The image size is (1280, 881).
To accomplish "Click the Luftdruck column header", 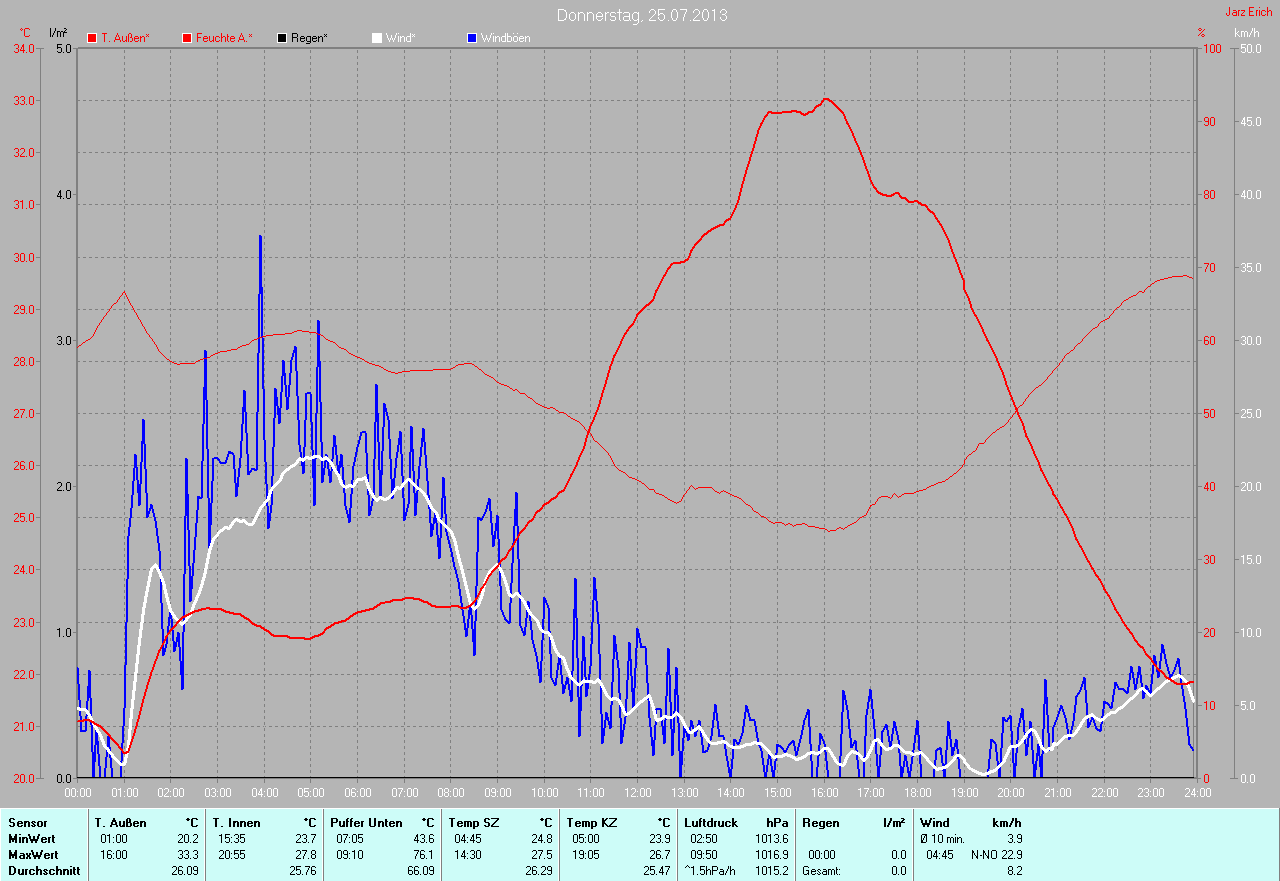I will coord(711,823).
